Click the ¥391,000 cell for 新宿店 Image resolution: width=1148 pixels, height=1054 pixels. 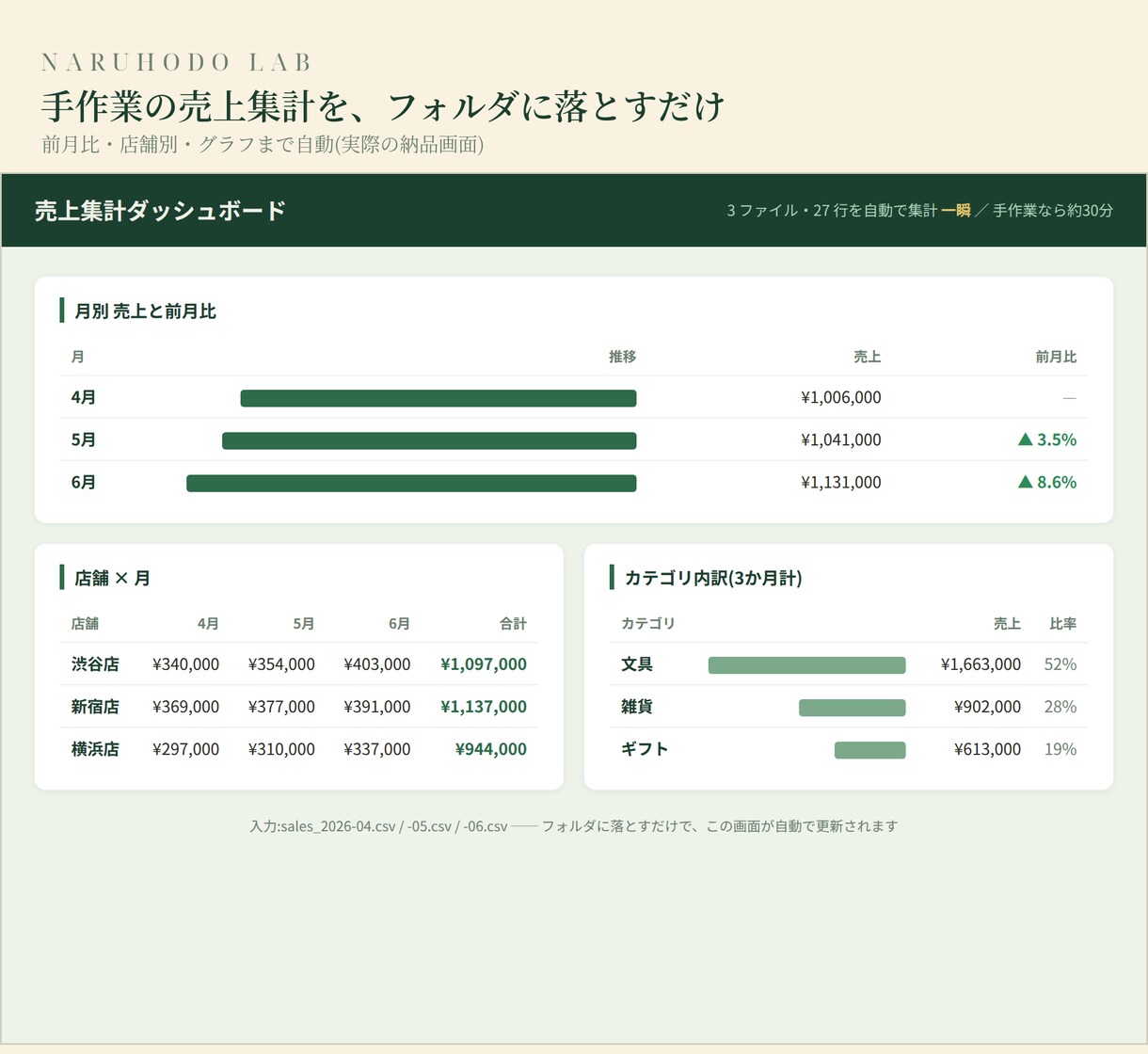point(377,706)
